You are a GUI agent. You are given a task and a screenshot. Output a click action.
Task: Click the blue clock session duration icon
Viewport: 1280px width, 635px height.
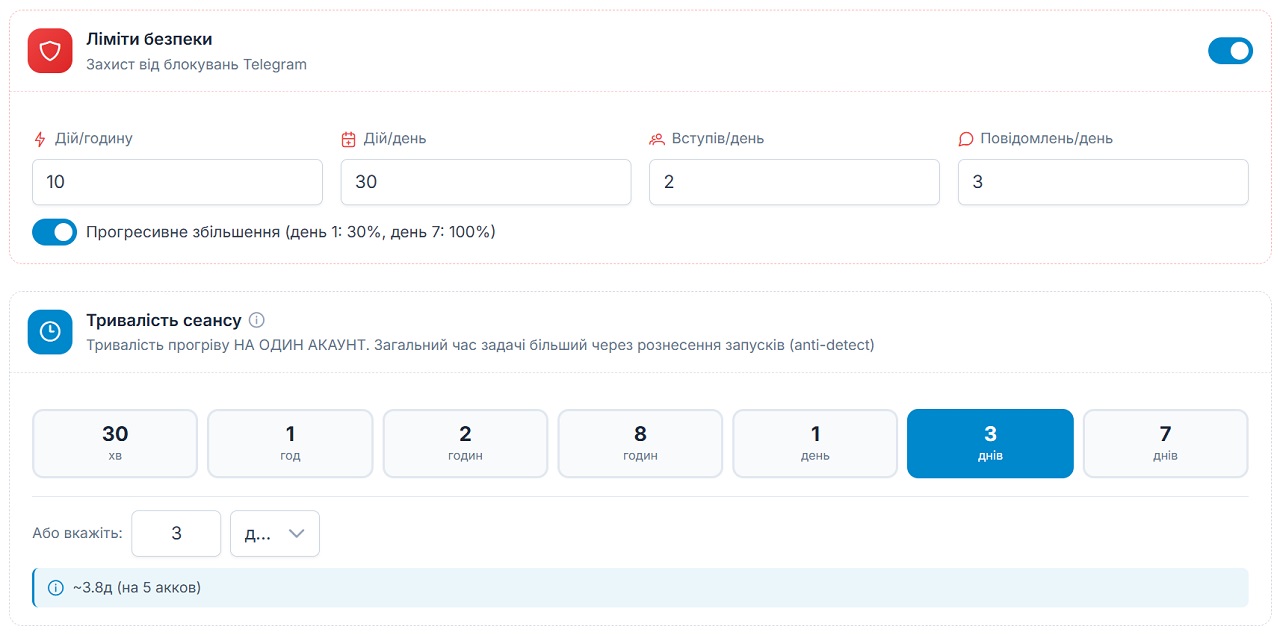(50, 332)
